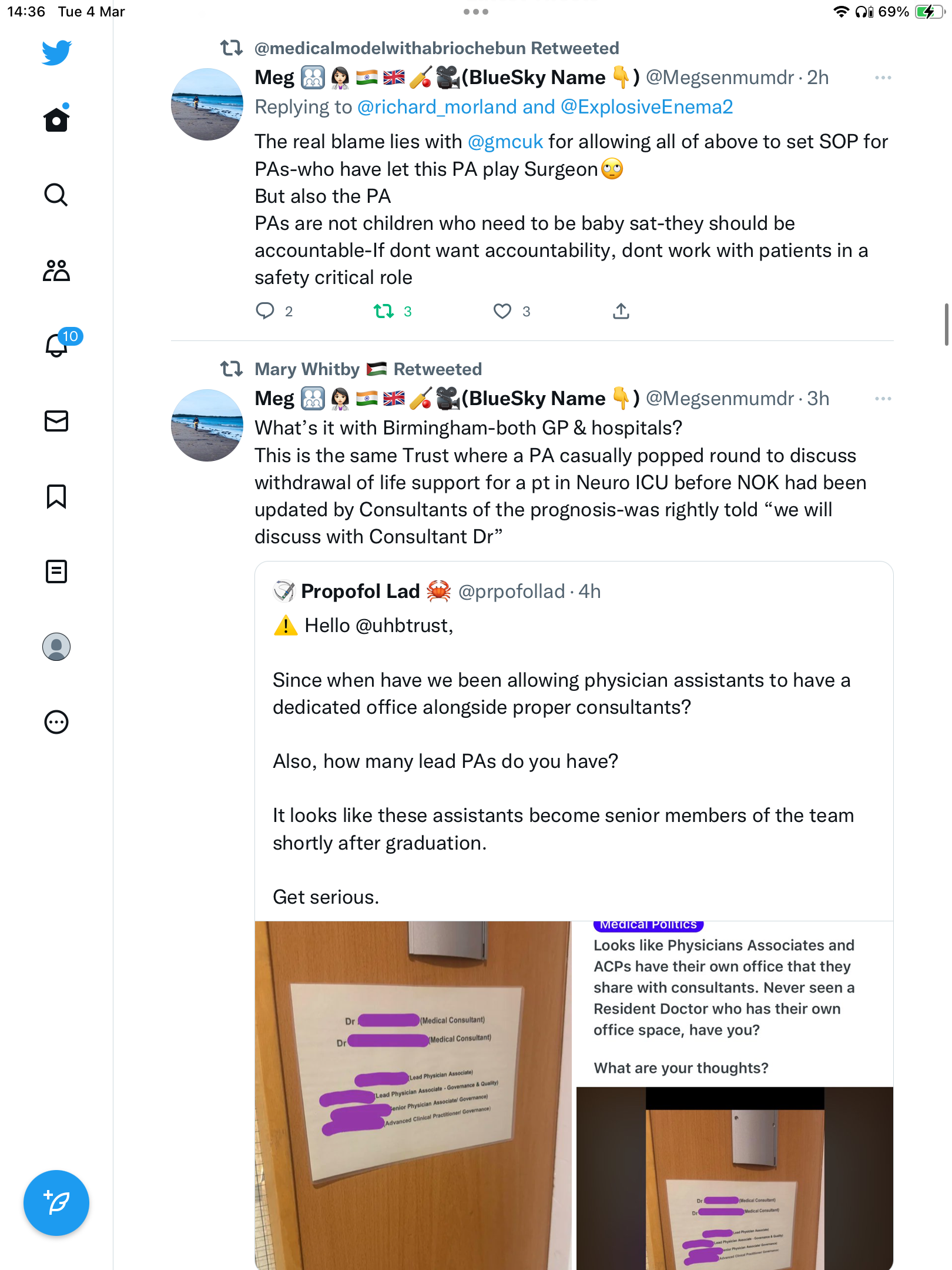The image size is (952, 1270).
Task: Open Messages envelope icon
Action: 56,421
